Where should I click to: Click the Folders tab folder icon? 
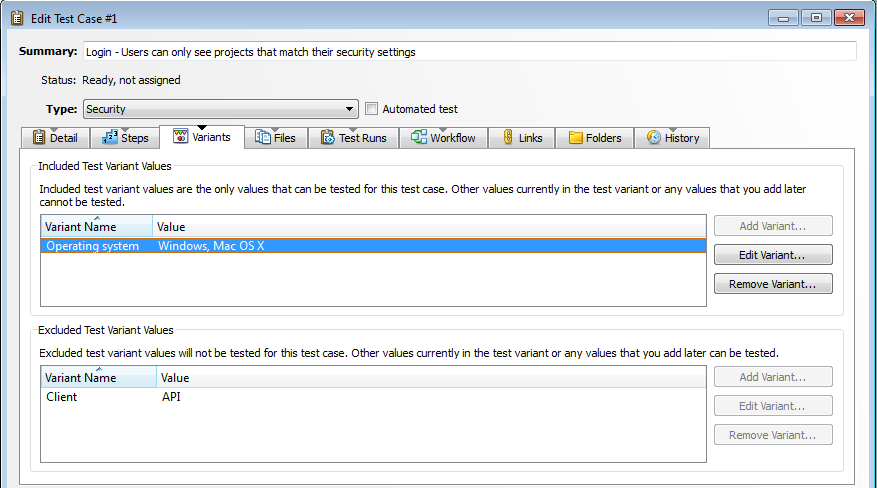point(576,138)
